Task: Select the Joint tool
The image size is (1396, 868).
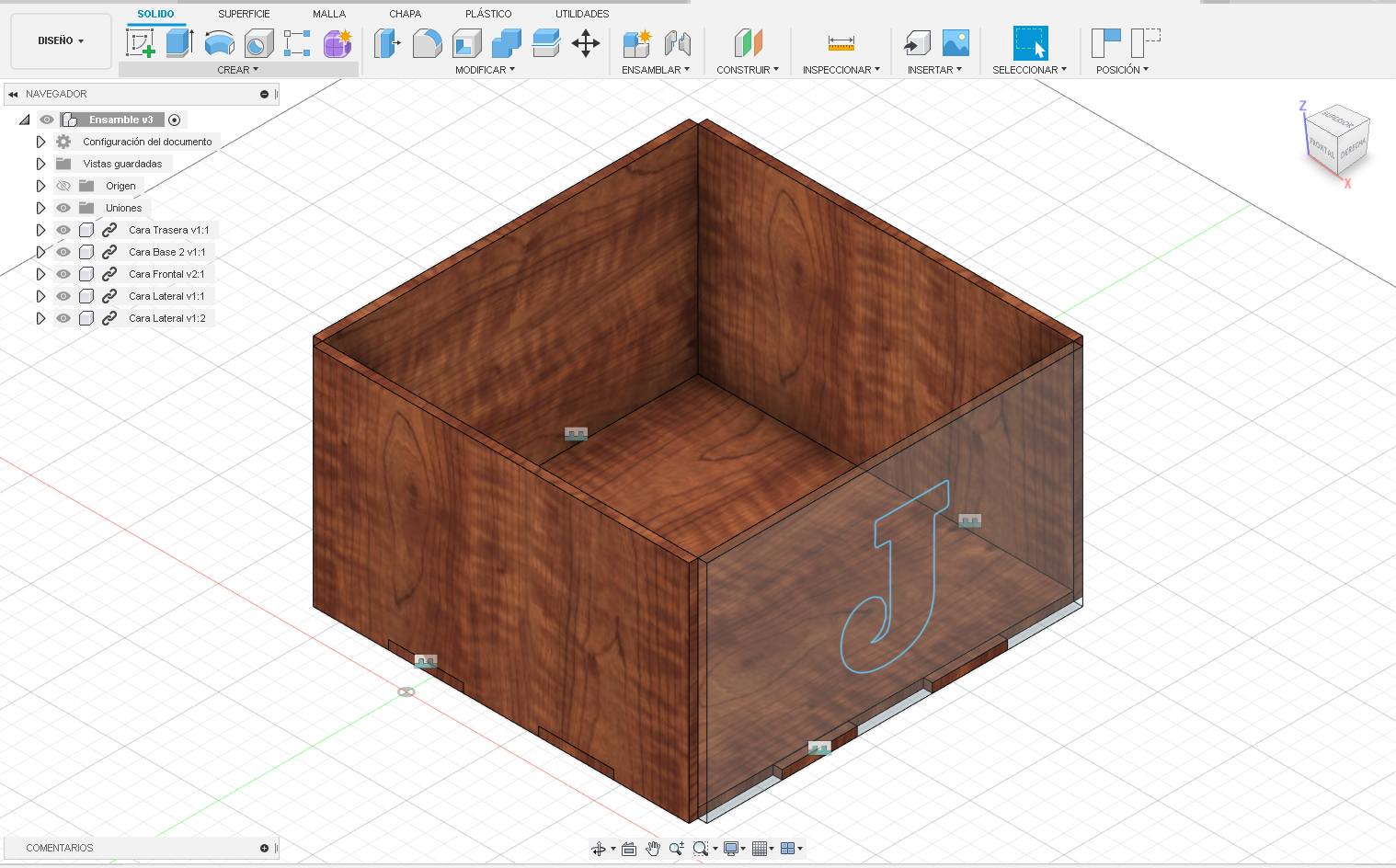Action: tap(677, 43)
